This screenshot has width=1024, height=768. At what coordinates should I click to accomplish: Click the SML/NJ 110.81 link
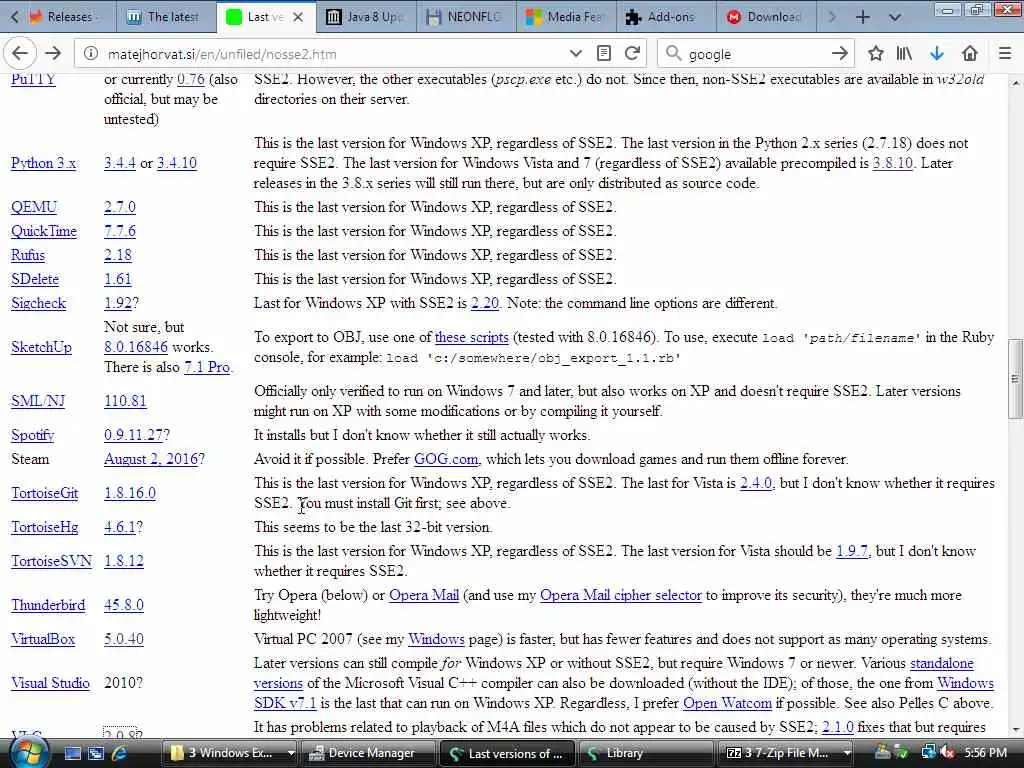(125, 401)
